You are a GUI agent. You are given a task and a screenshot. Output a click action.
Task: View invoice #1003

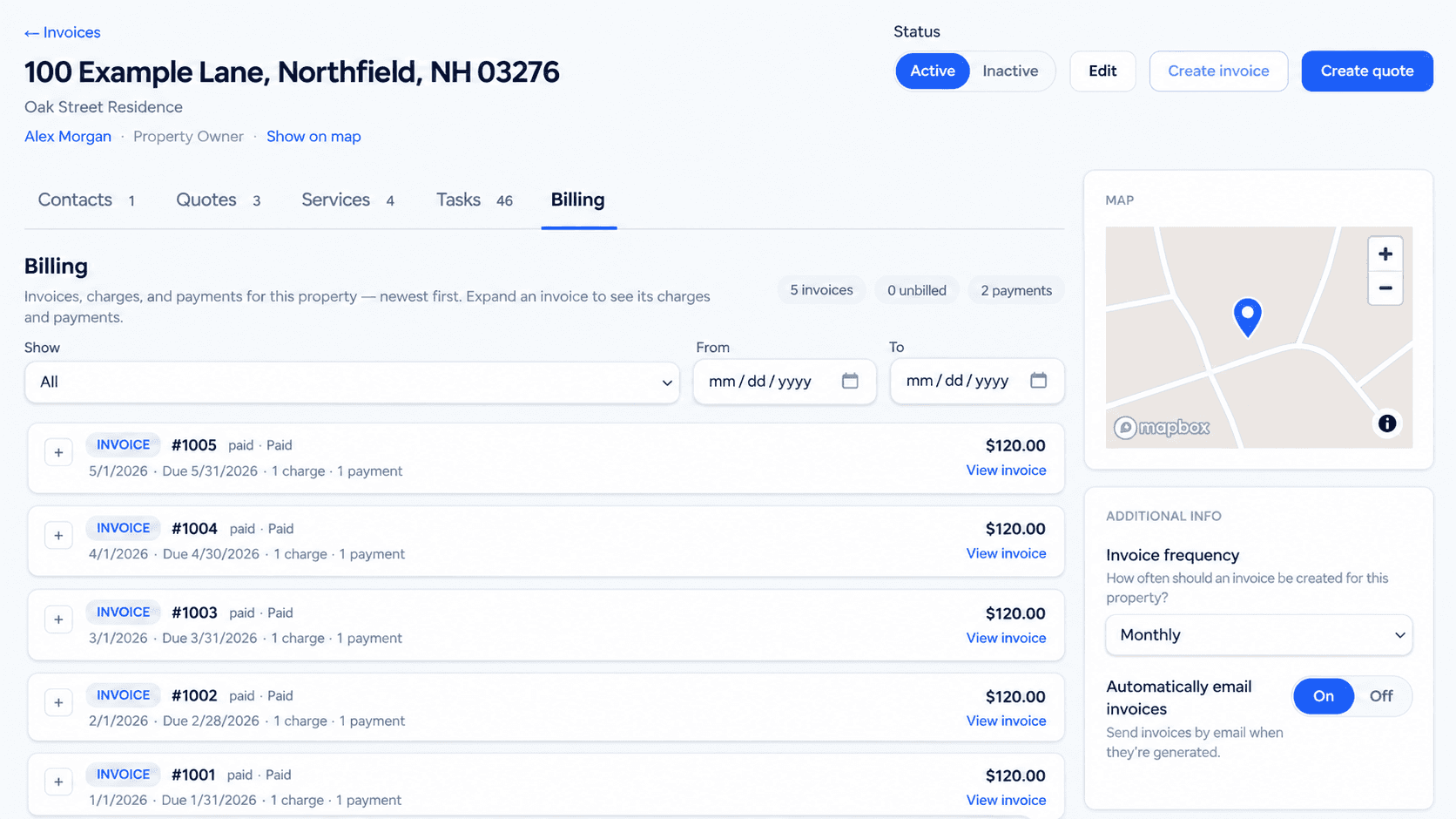point(1006,639)
